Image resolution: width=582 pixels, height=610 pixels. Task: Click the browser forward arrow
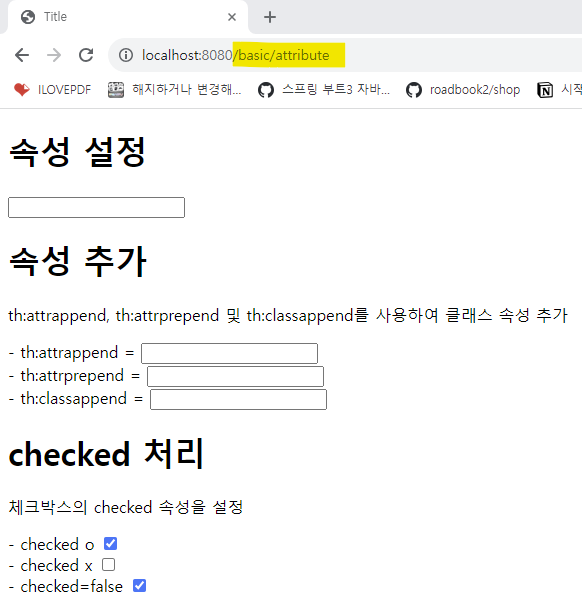(x=54, y=55)
